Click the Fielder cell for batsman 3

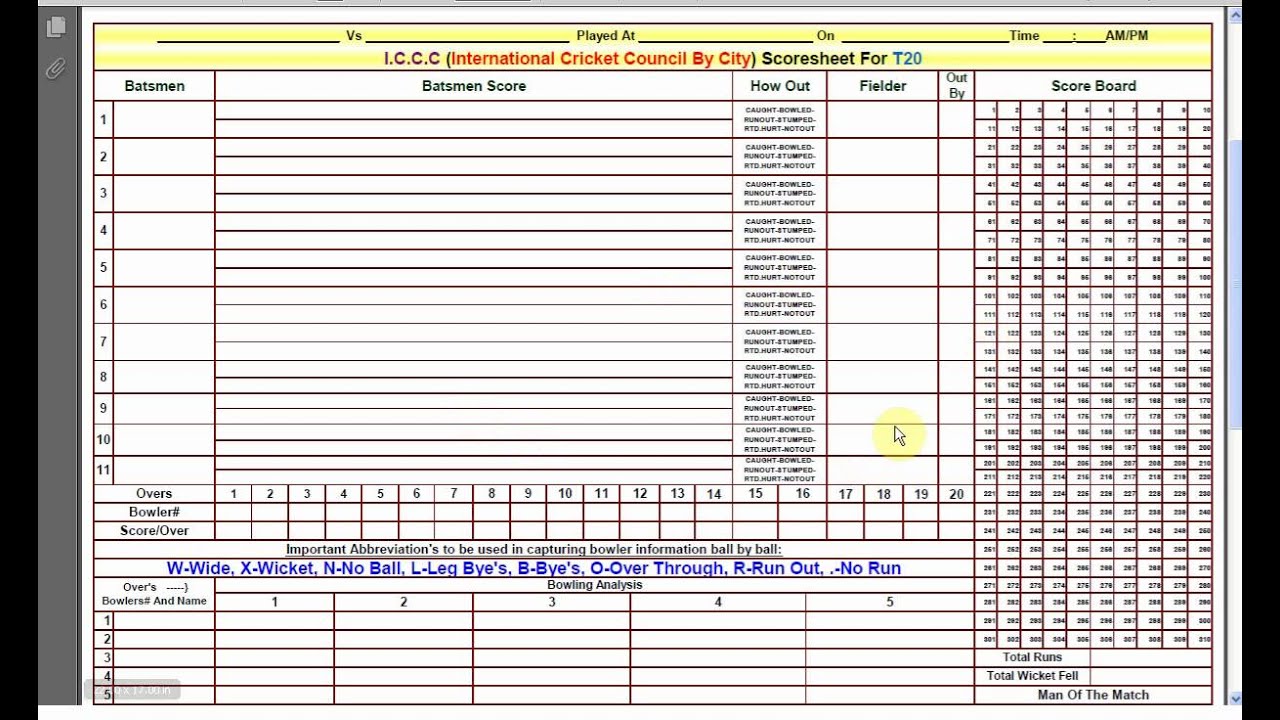pos(882,194)
